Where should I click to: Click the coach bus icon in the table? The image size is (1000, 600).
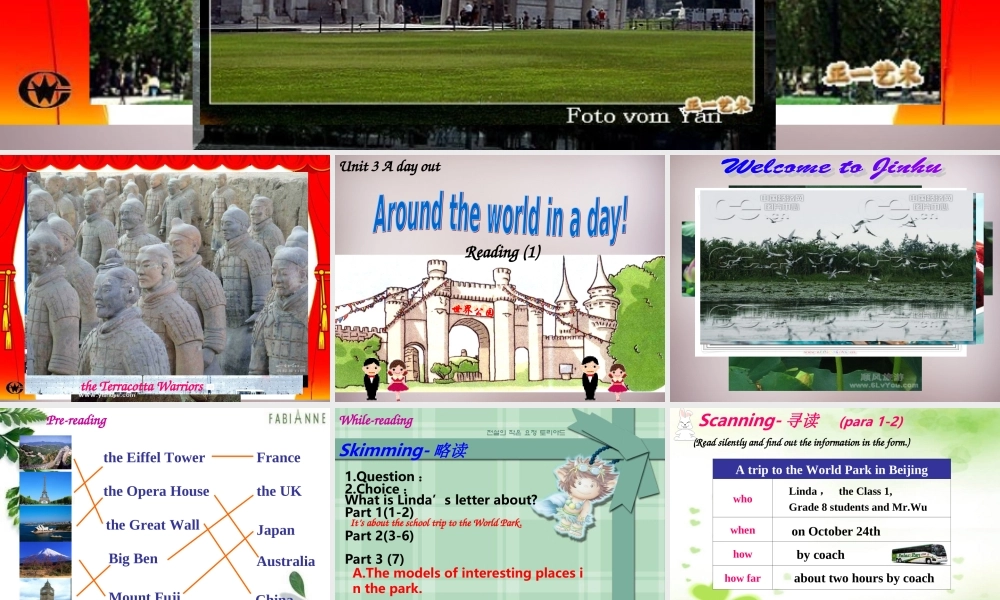[919, 554]
